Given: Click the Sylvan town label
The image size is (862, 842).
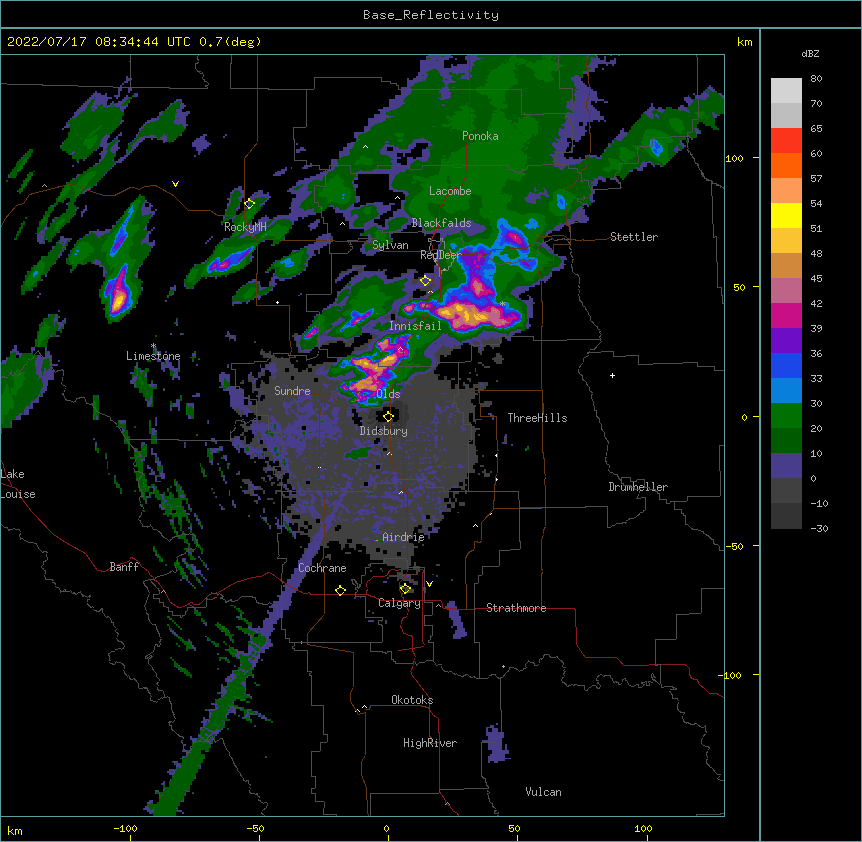Looking at the screenshot, I should pos(390,245).
